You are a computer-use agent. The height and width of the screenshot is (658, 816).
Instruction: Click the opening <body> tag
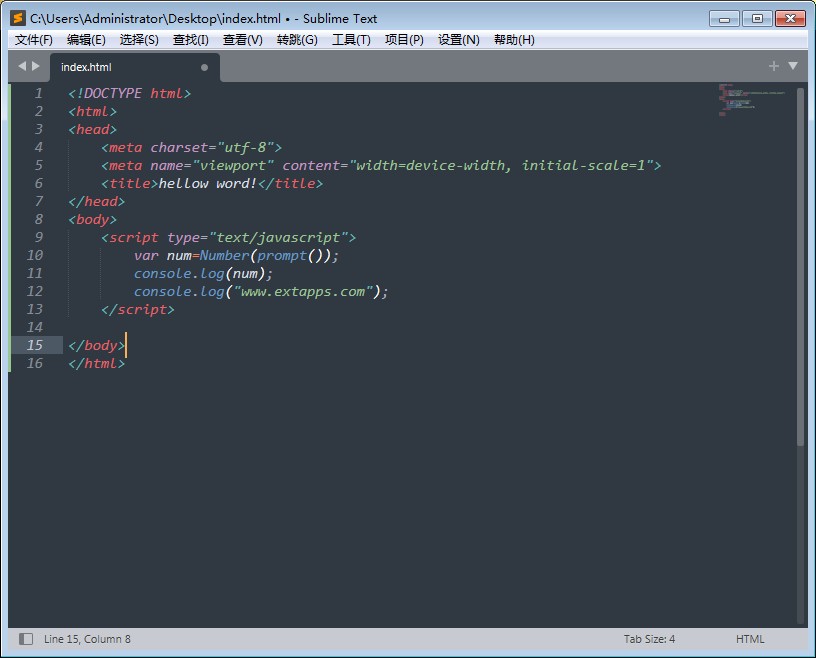click(x=93, y=219)
